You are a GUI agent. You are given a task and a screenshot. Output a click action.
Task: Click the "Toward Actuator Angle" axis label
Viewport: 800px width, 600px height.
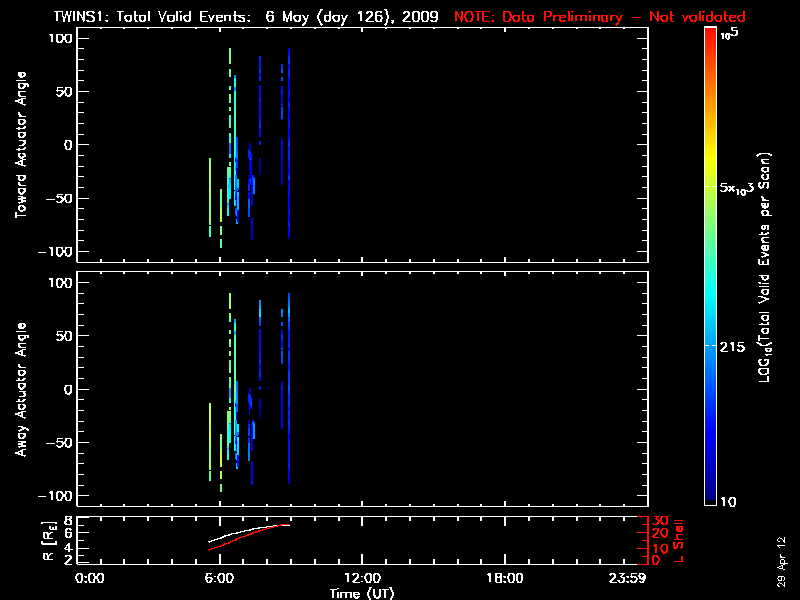click(21, 145)
